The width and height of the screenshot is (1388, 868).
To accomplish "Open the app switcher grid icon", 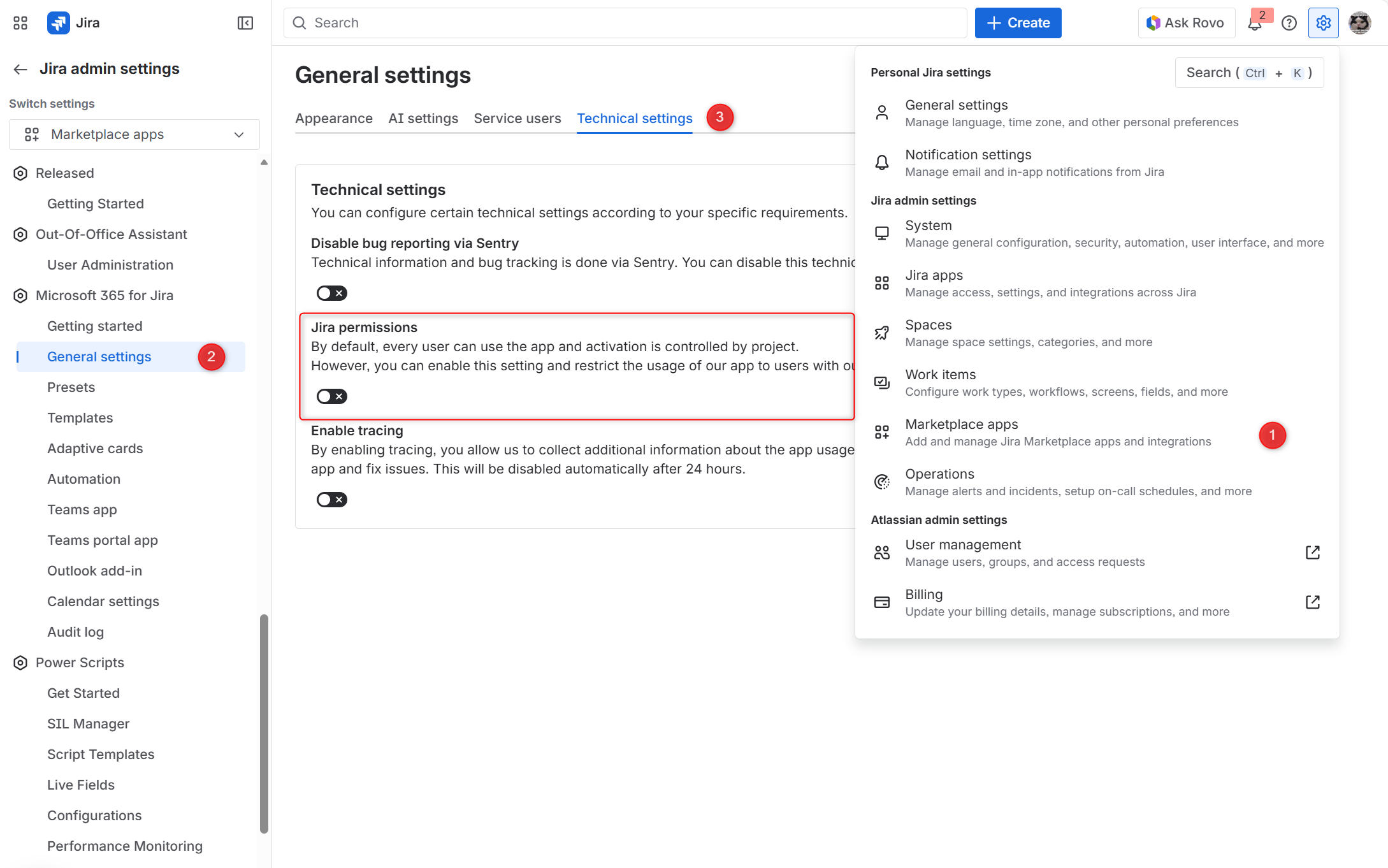I will coord(20,23).
